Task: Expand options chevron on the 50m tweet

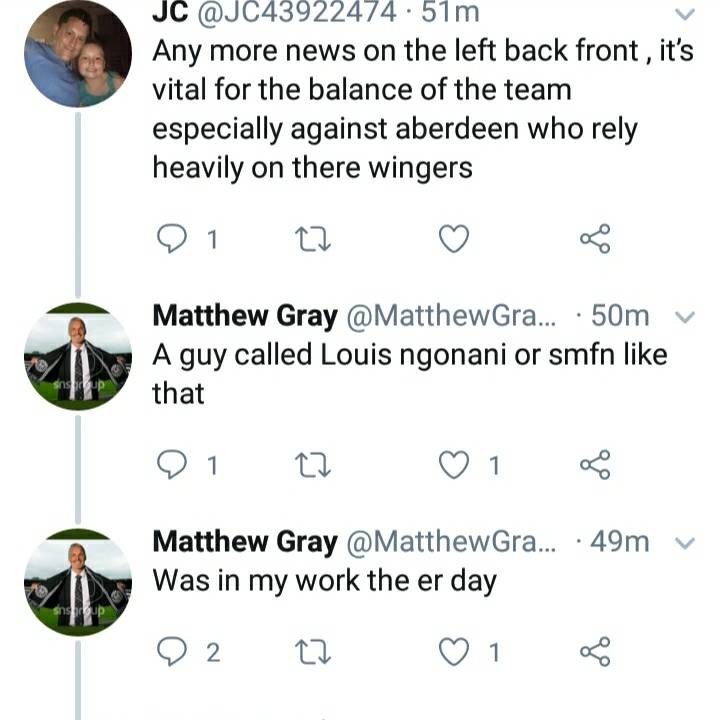Action: coord(685,317)
